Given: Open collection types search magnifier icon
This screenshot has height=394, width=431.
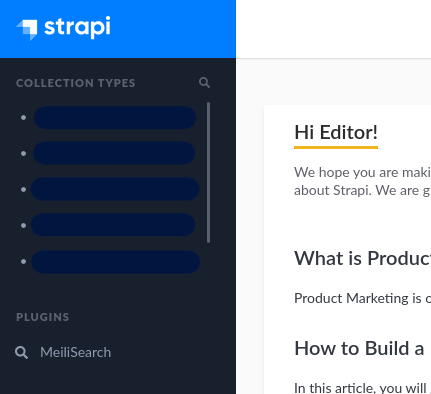Looking at the screenshot, I should tap(204, 82).
